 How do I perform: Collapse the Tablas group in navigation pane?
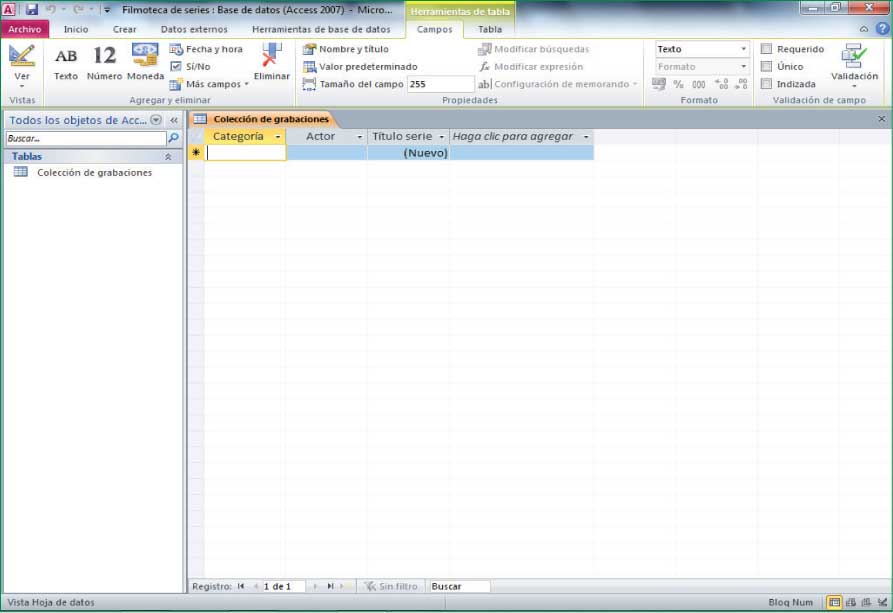point(168,157)
